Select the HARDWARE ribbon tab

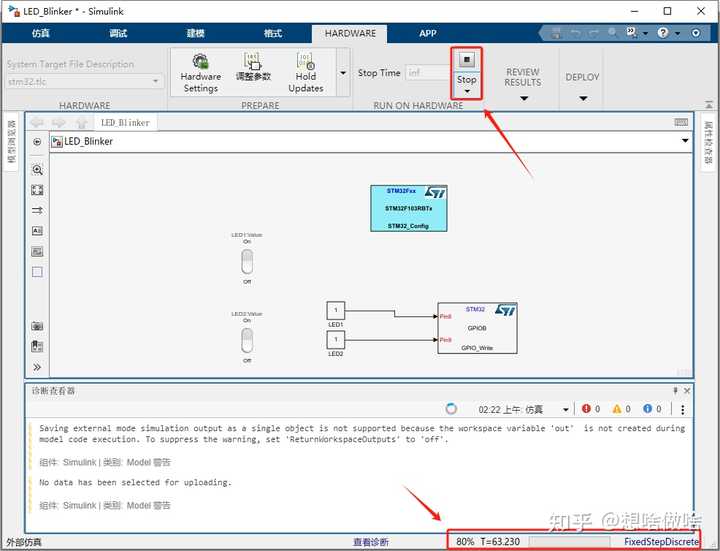tap(350, 33)
